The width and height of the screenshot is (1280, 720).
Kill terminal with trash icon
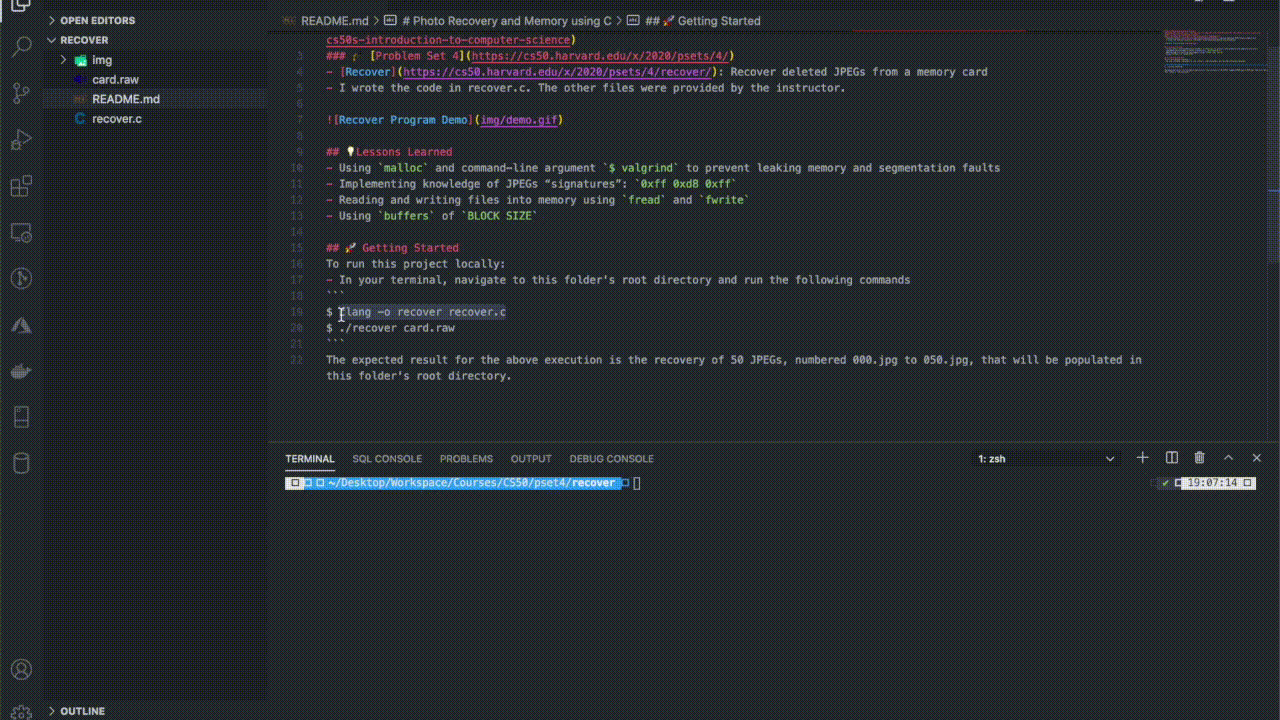(x=1200, y=458)
